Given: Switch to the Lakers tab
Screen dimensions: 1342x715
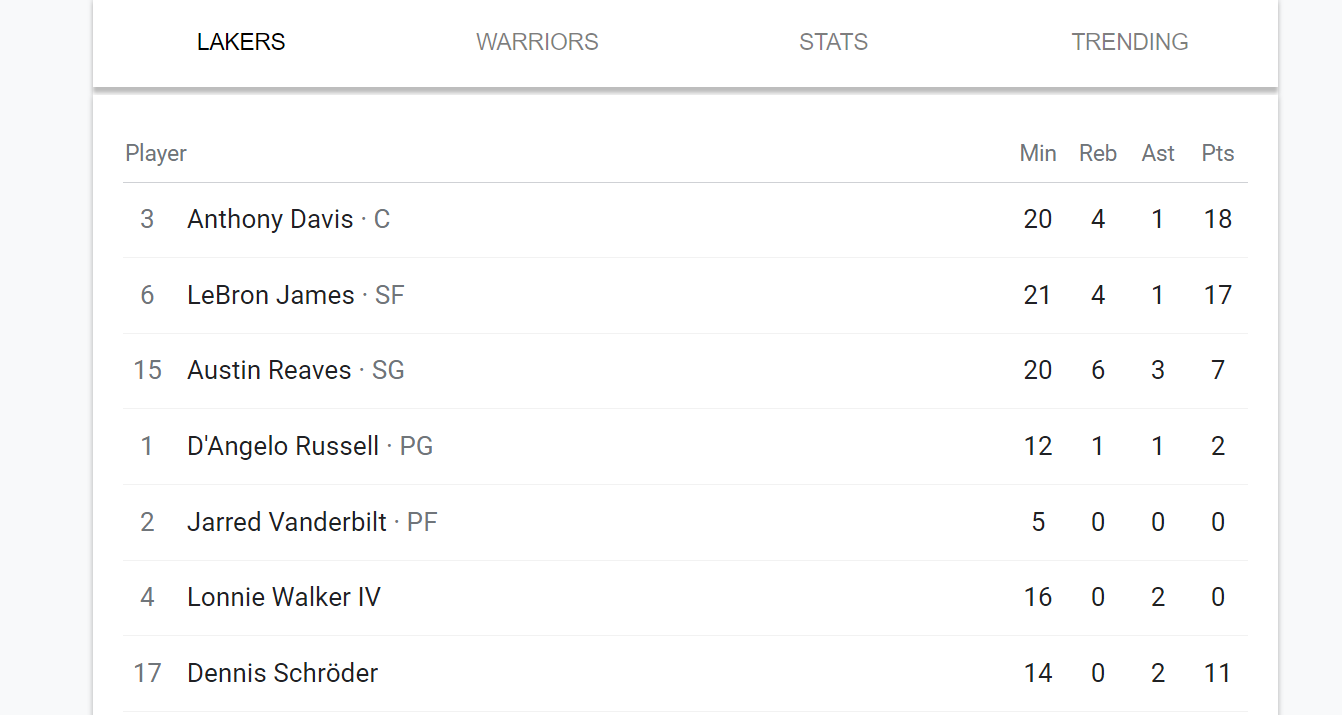Looking at the screenshot, I should click(241, 42).
